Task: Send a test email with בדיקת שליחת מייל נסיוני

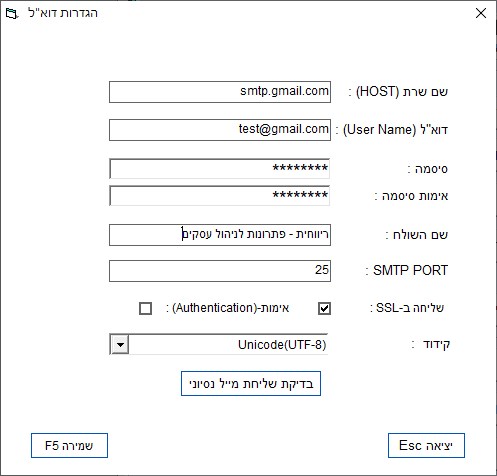Action: (251, 384)
